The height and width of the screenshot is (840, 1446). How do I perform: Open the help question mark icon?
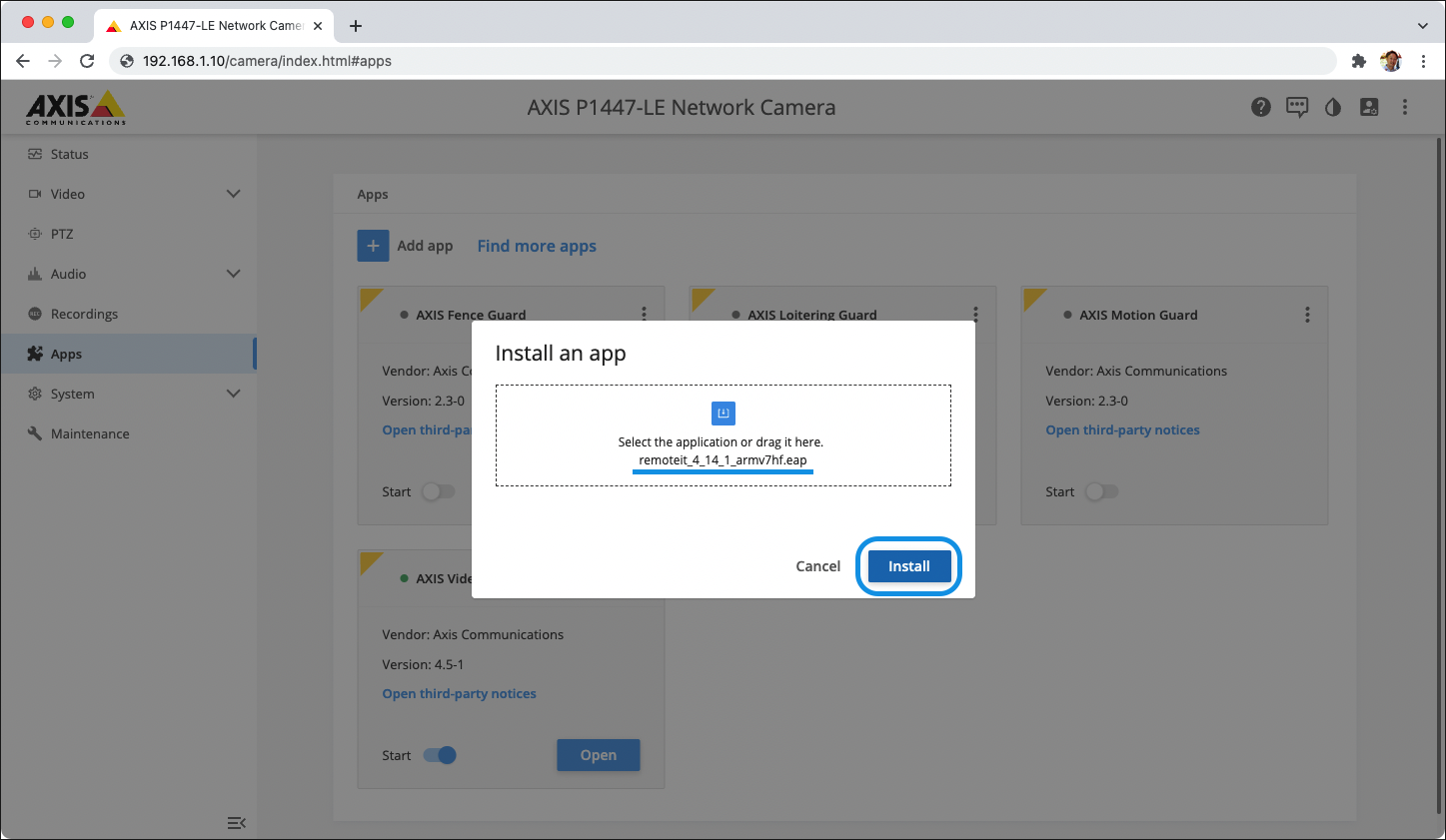1261,107
